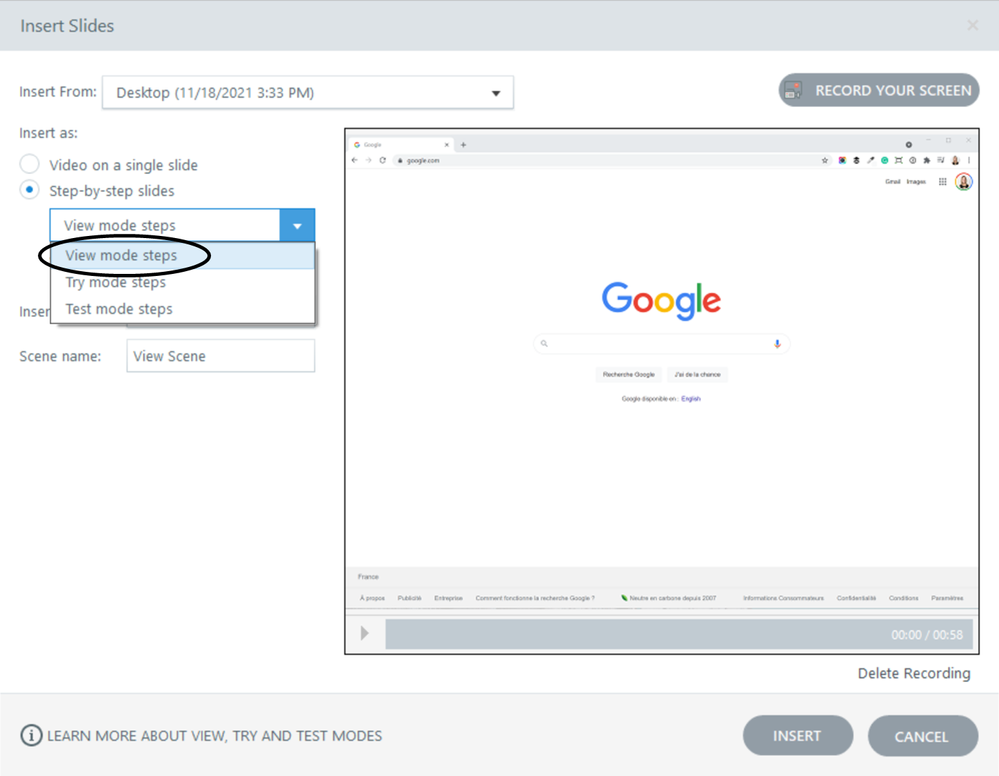The width and height of the screenshot is (999, 776).
Task: Click the INSERT button
Action: (798, 736)
